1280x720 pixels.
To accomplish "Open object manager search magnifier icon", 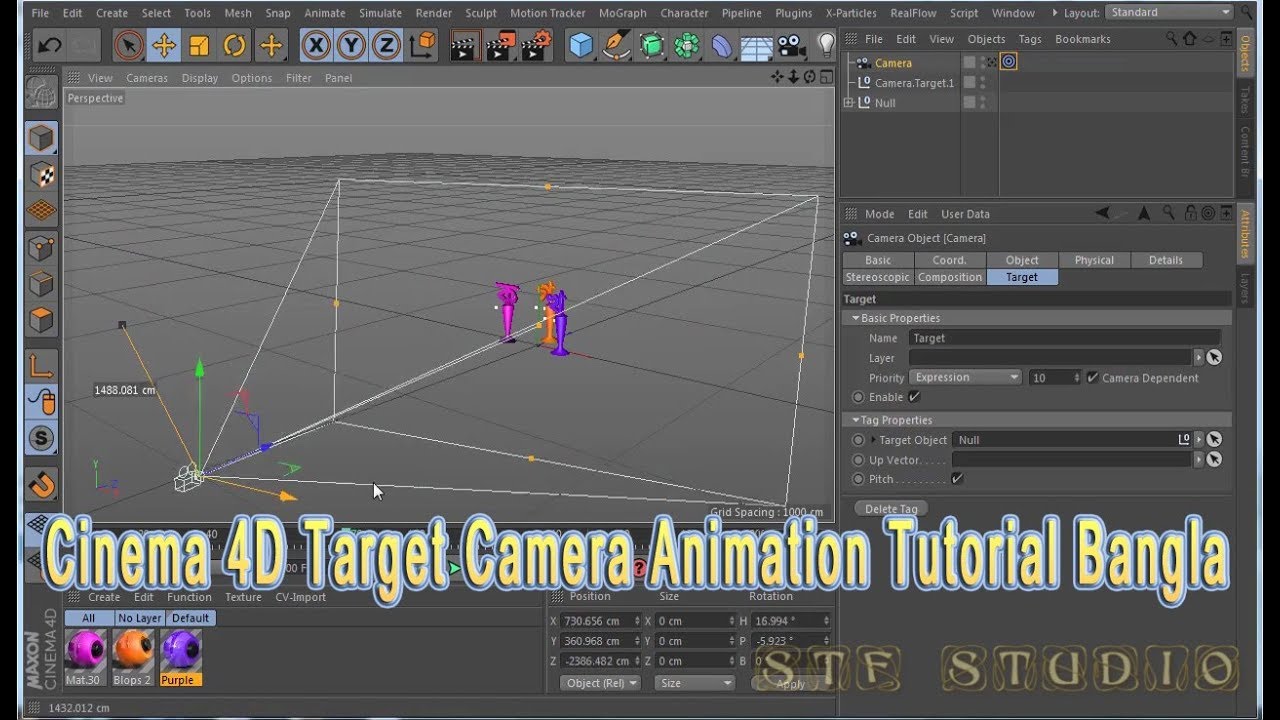I will click(x=1172, y=39).
